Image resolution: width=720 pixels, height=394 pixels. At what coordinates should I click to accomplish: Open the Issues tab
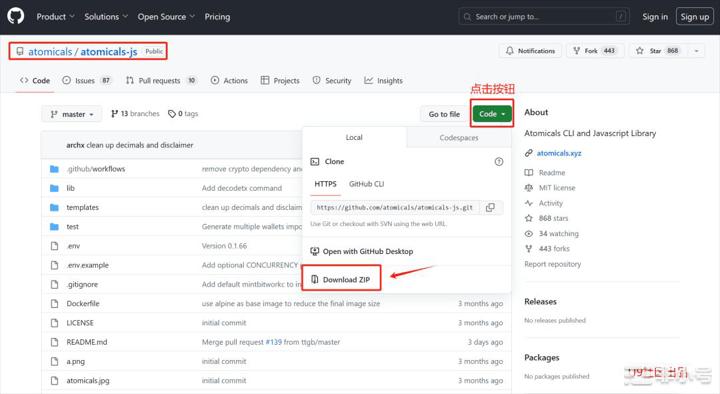click(87, 80)
